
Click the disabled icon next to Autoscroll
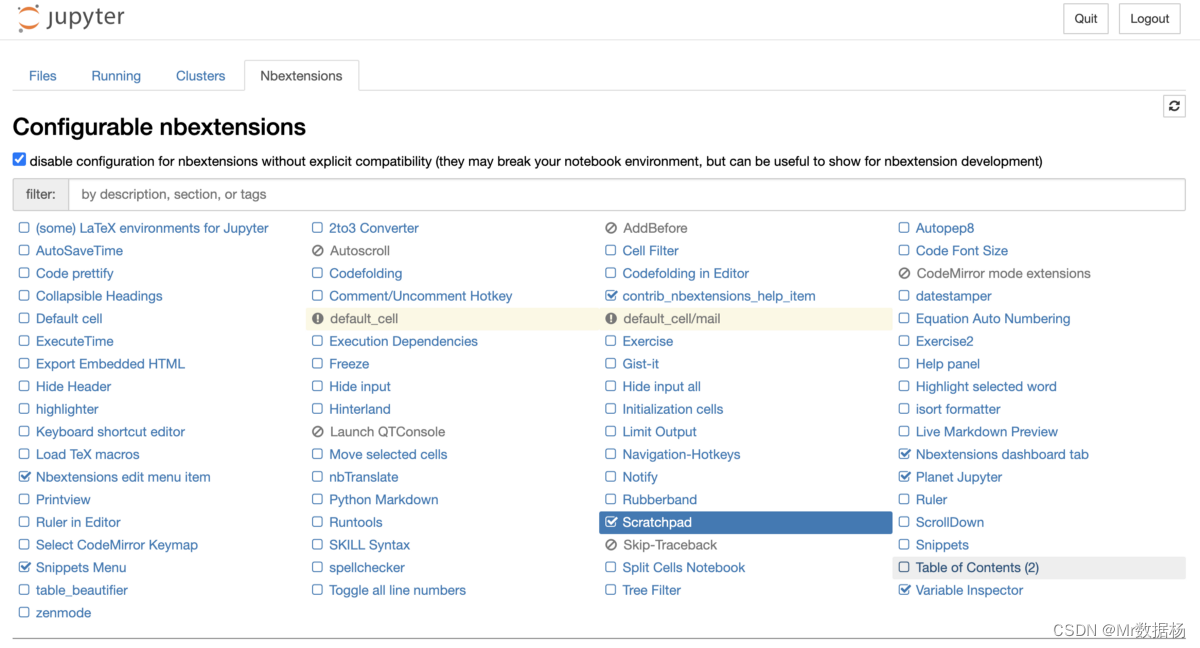point(318,251)
